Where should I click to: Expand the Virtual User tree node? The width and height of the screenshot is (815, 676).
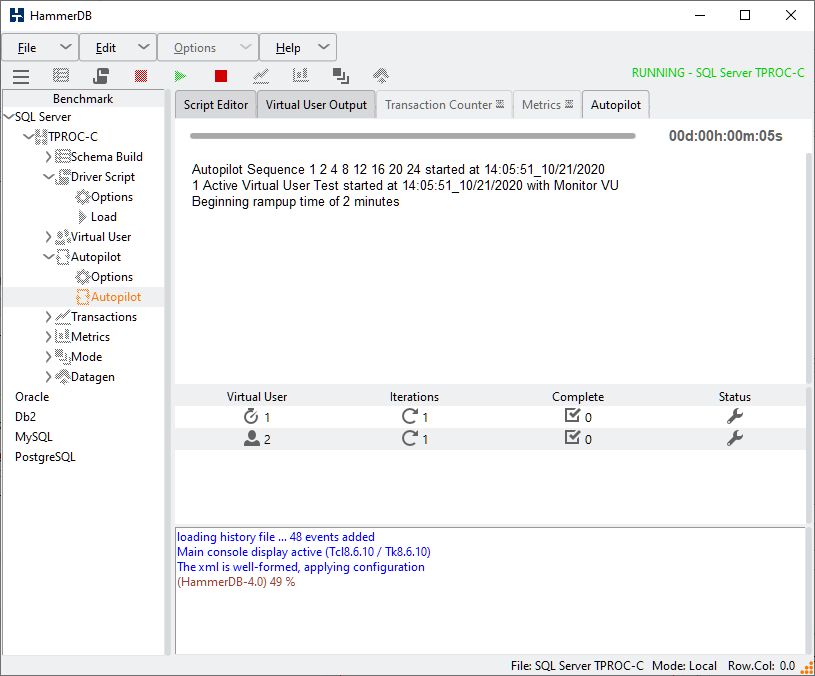[48, 236]
